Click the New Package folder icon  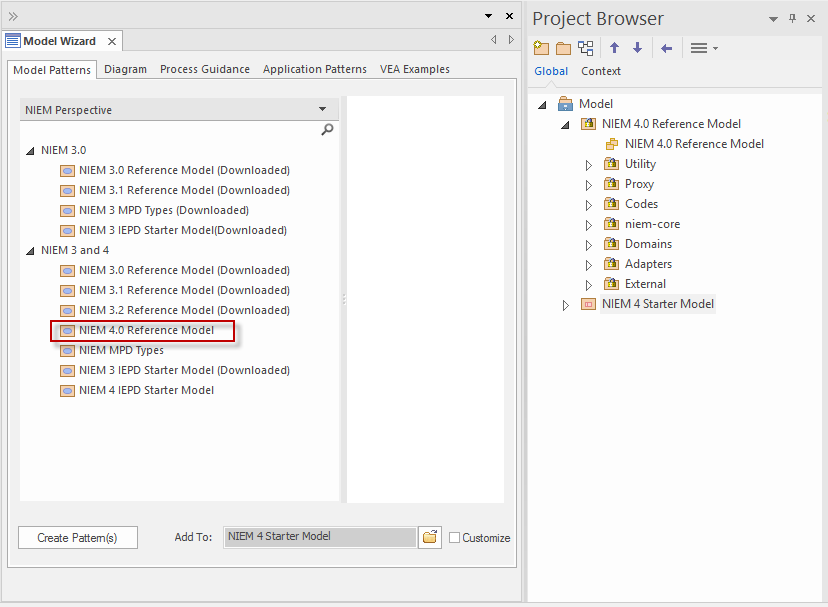pos(563,48)
